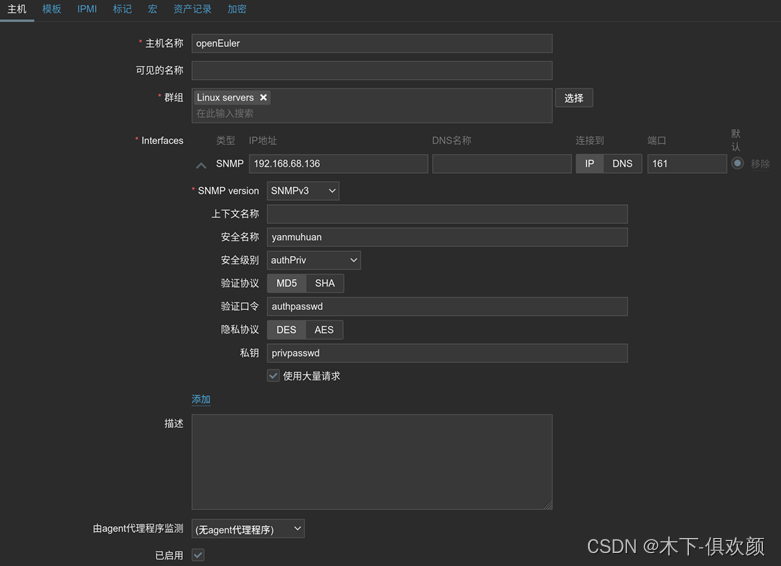Toggle the 使用大量请求 checkbox
The image size is (781, 566).
[x=273, y=376]
